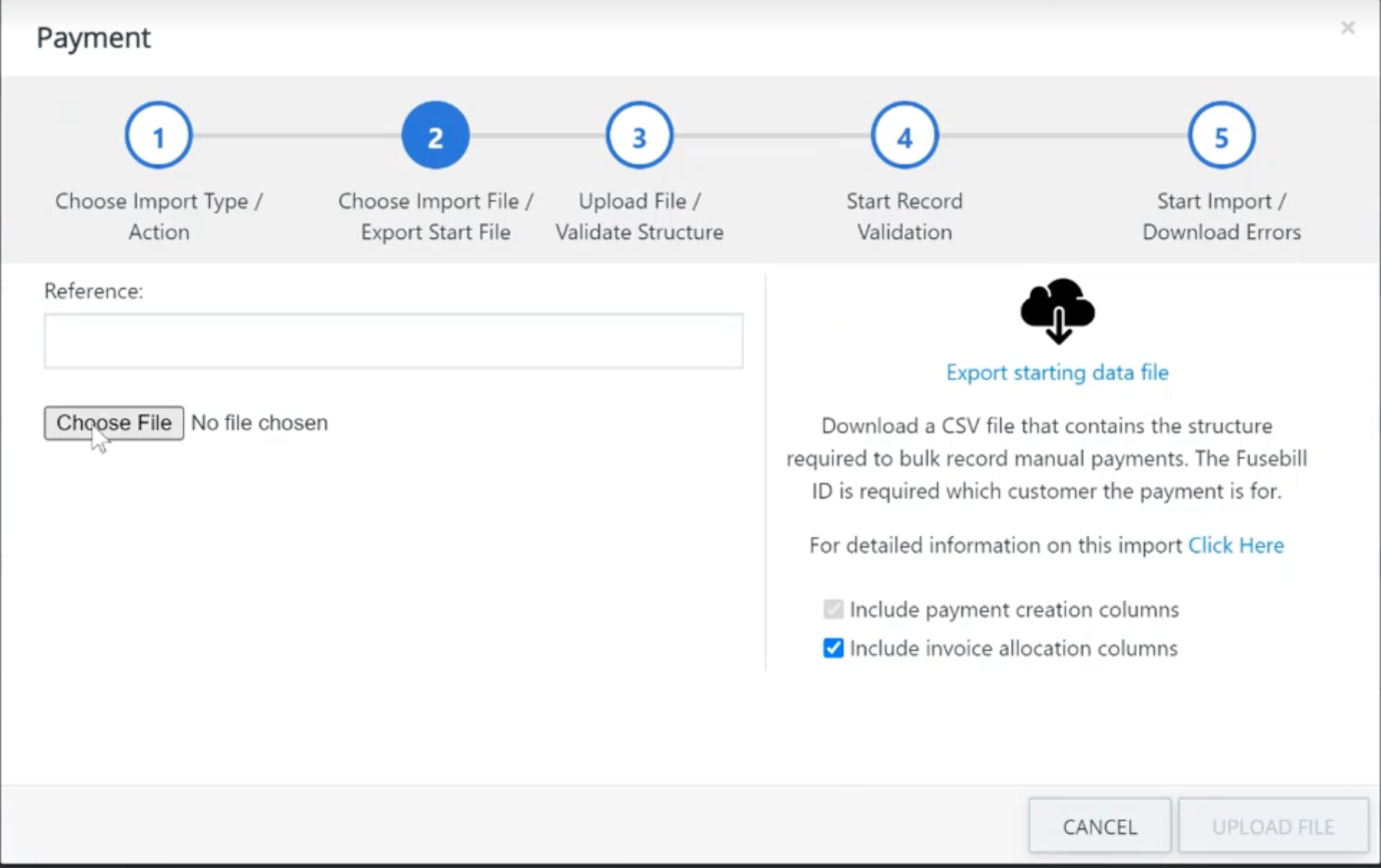Click 'Choose Import File / Export Start File' label
The image size is (1381, 868).
435,217
